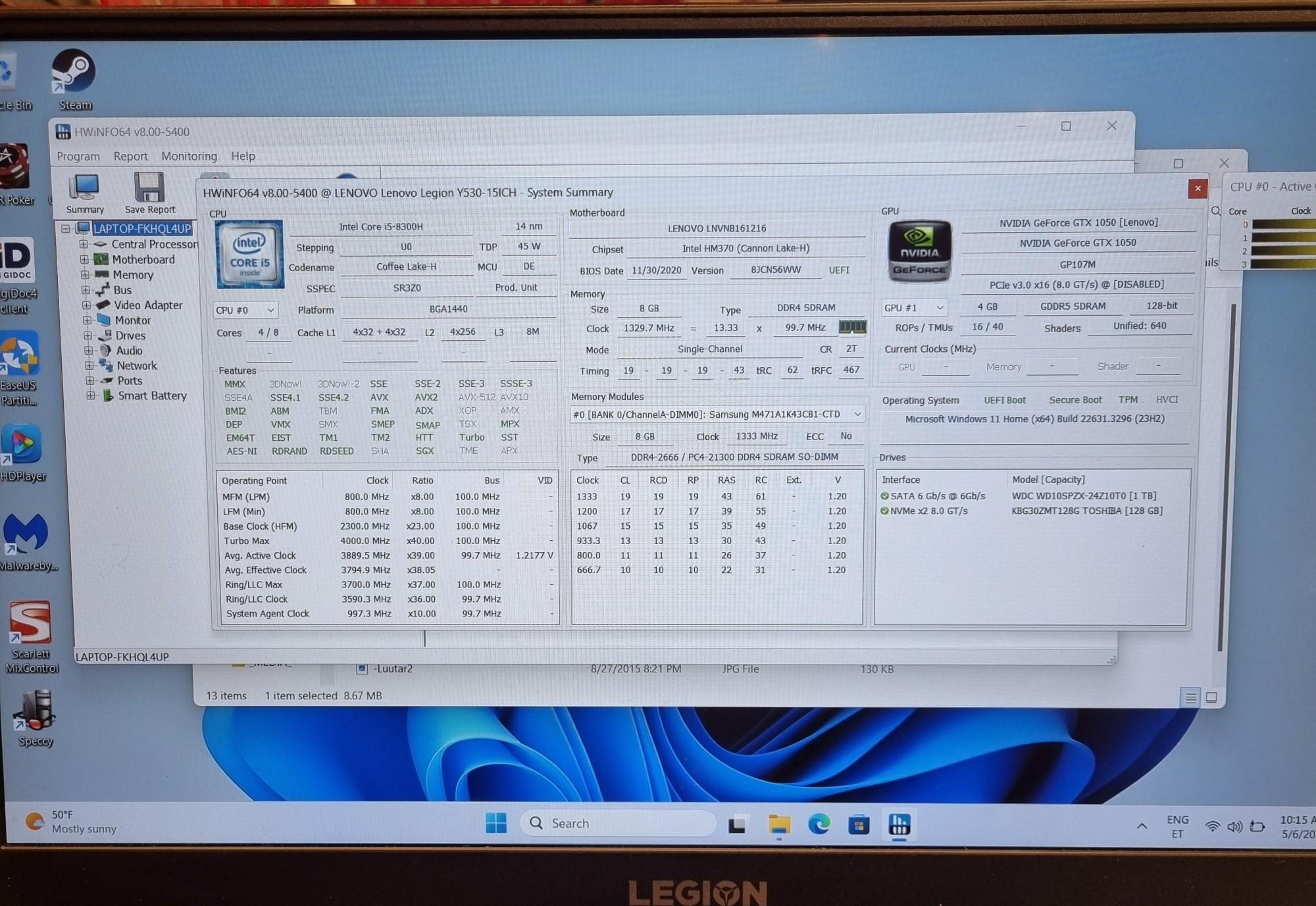The width and height of the screenshot is (1316, 906).
Task: Click the Turbo Max operating point row
Action: 388,541
